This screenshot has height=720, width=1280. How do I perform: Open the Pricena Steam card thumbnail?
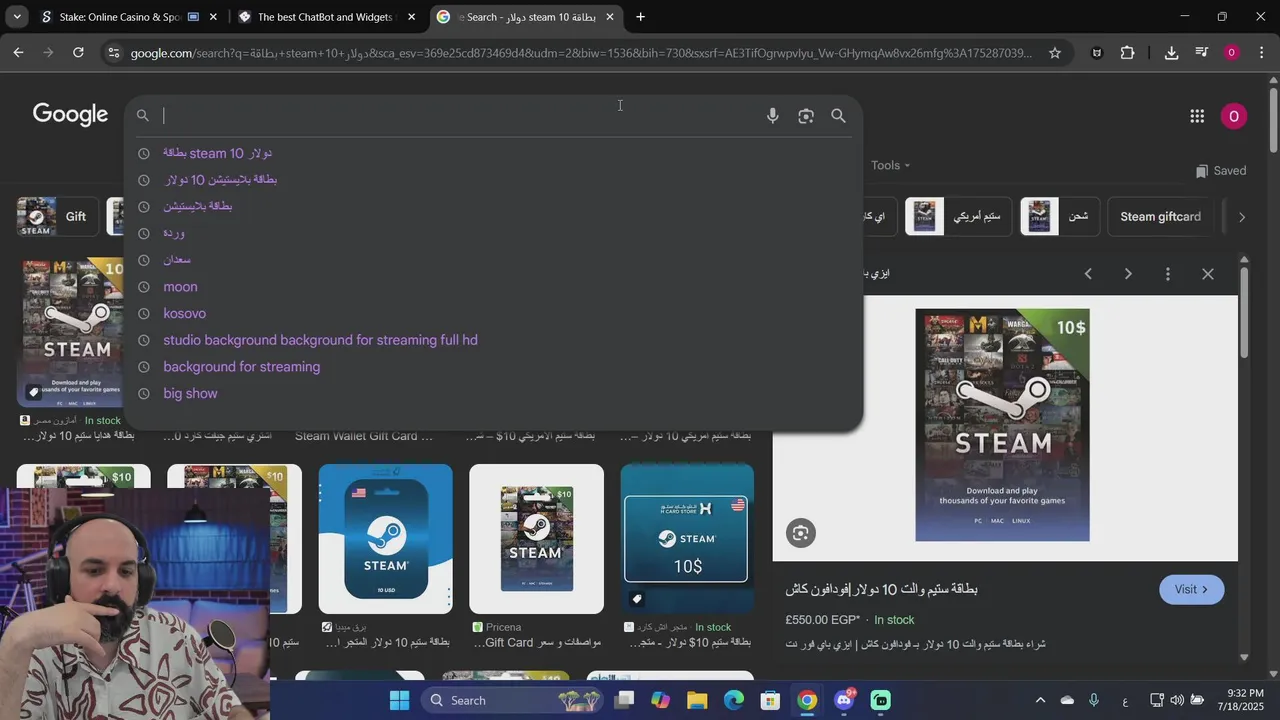point(537,539)
